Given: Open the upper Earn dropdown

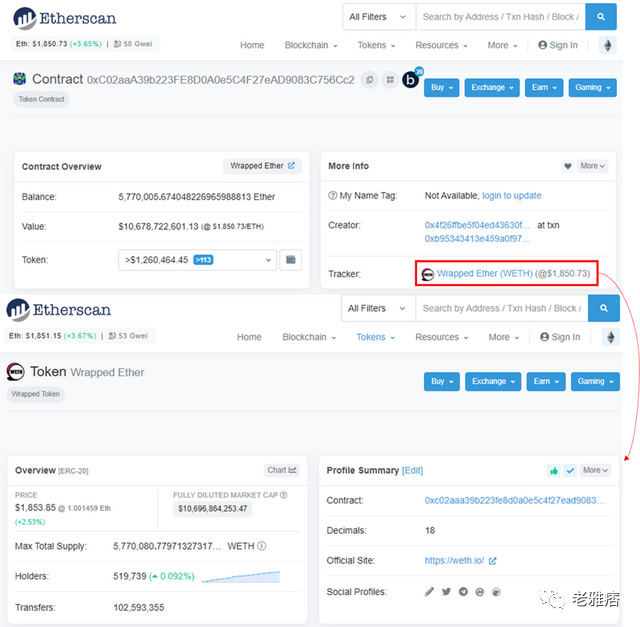Looking at the screenshot, I should 544,87.
